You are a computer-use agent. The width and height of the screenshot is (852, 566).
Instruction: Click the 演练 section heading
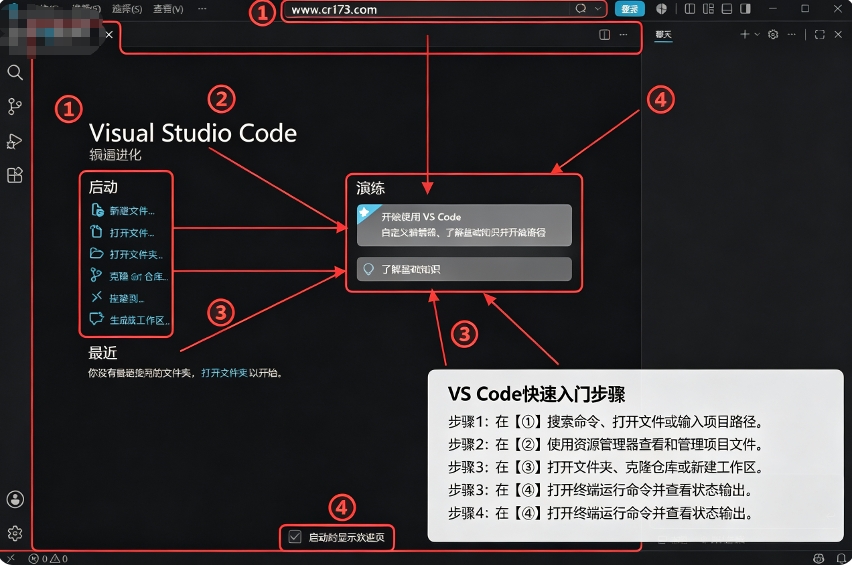(x=371, y=188)
